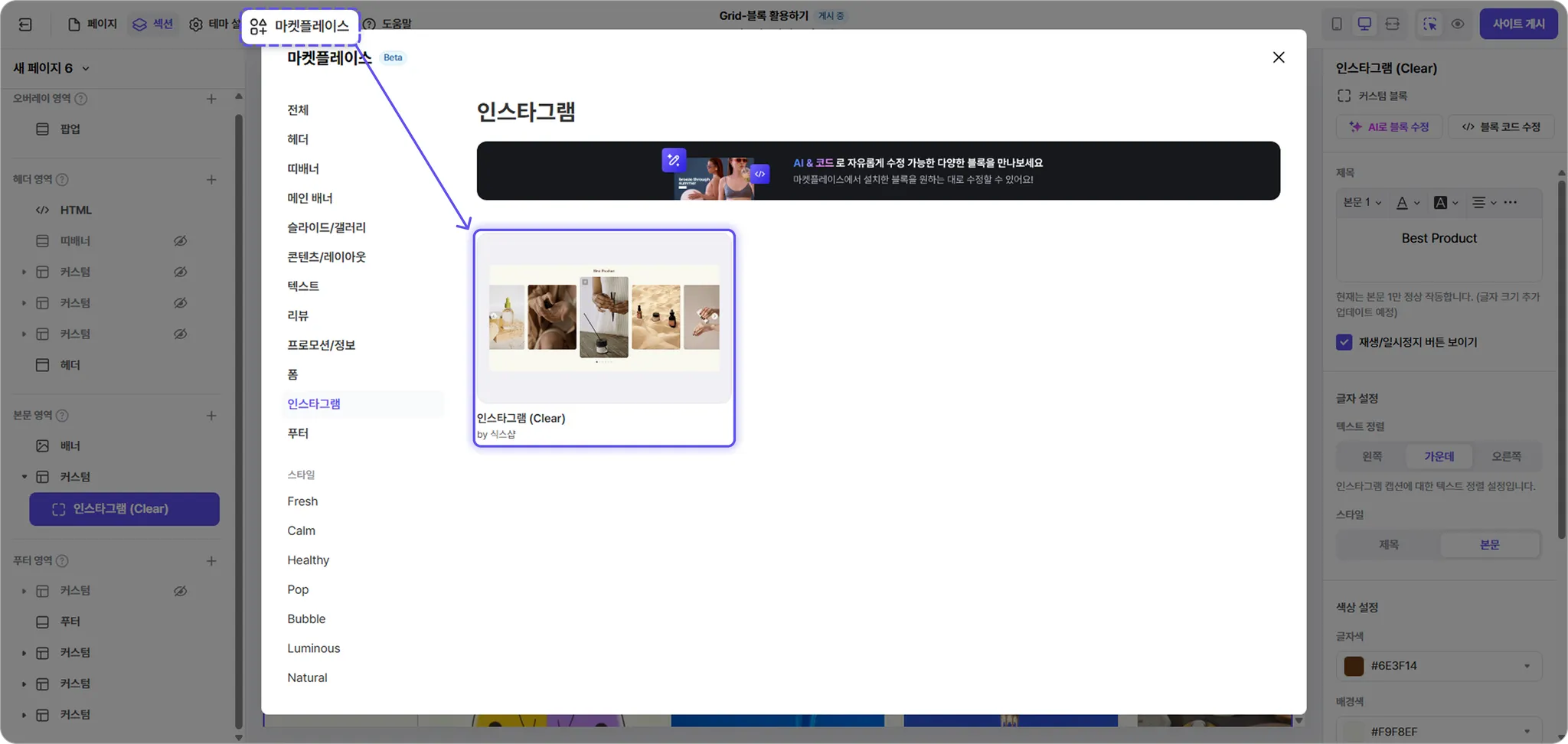Uncheck 재생/일시정지 버튼 보이기 checkbox

pyautogui.click(x=1344, y=342)
